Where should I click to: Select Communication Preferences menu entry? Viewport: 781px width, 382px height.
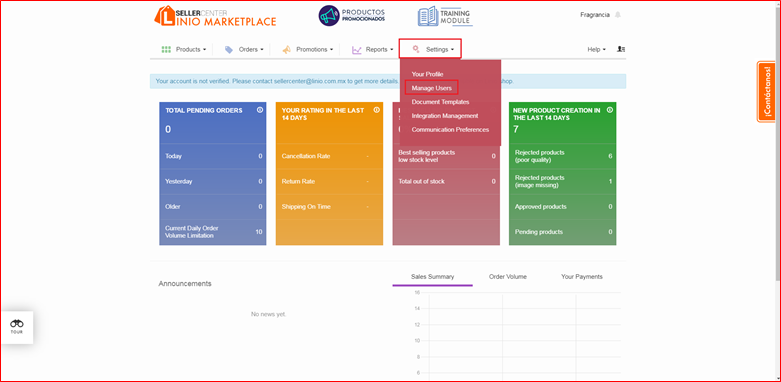pos(450,129)
